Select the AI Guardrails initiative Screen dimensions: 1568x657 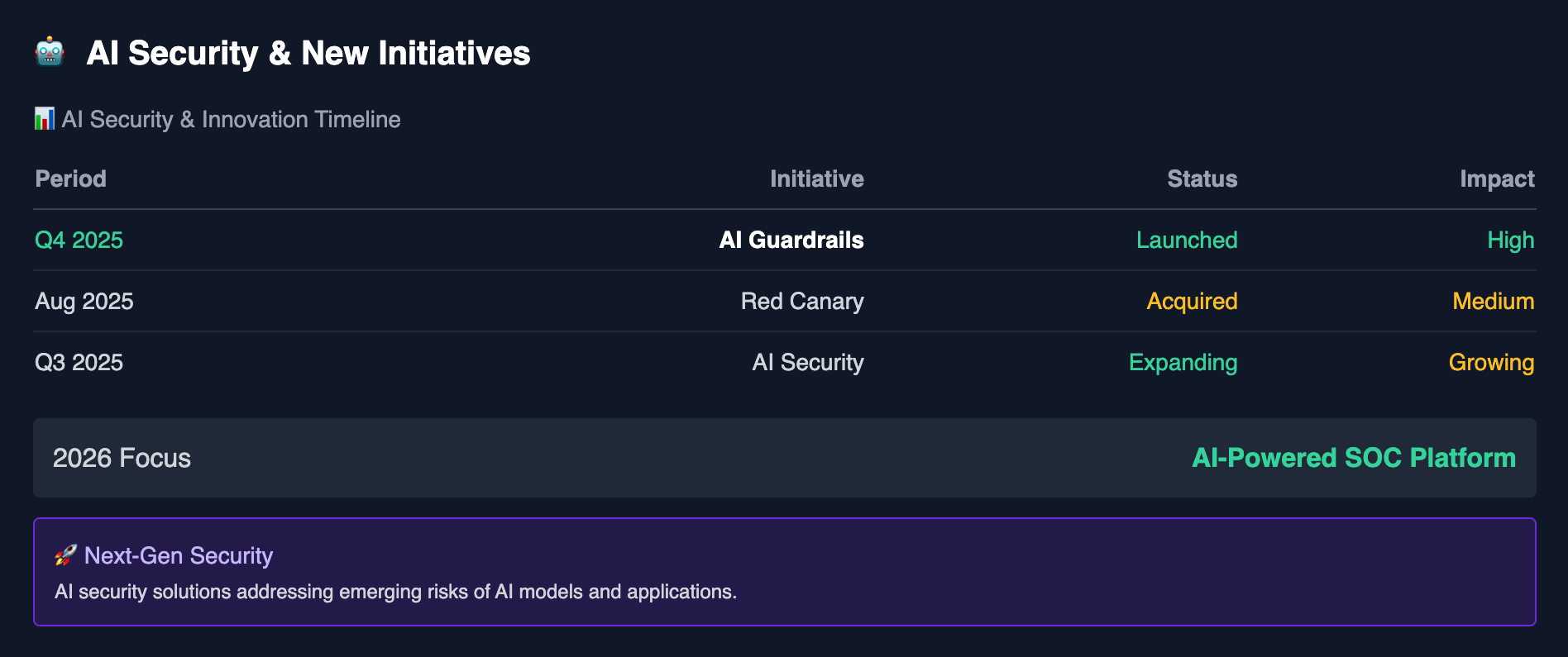[791, 240]
